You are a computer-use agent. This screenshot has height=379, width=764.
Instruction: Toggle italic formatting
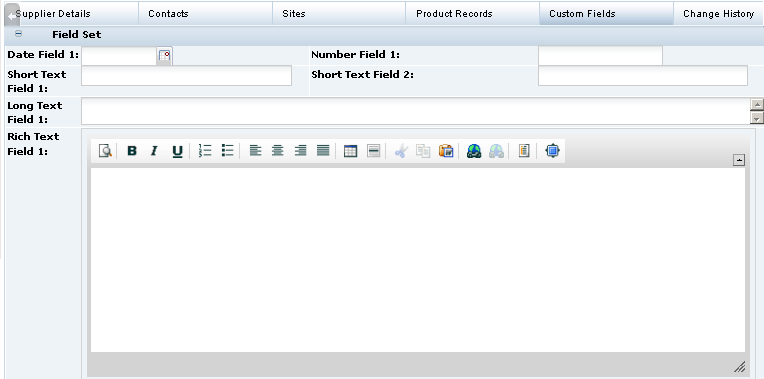[x=154, y=151]
